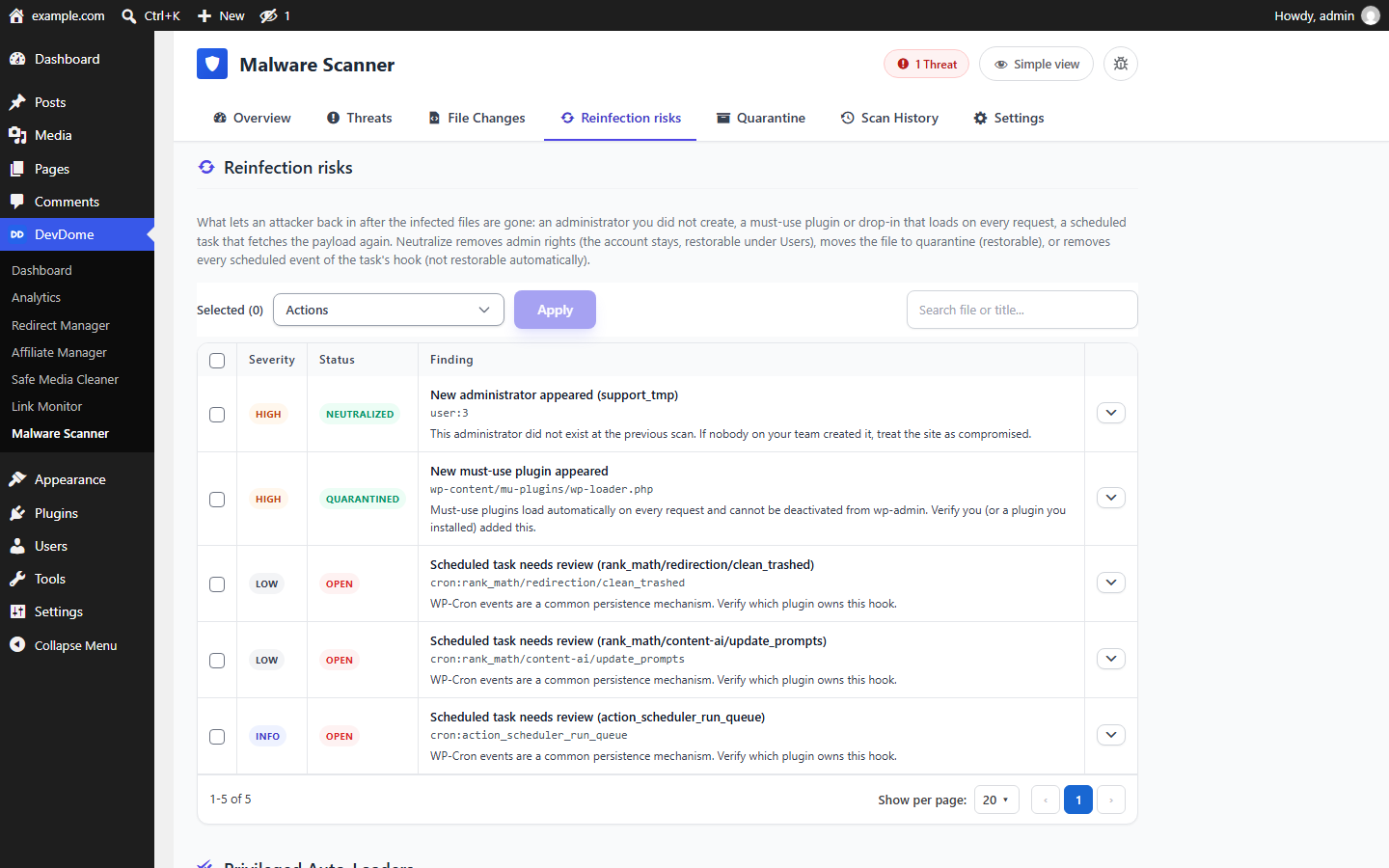The width and height of the screenshot is (1389, 868).
Task: Click the NEUTRALIZED status badge
Action: tap(360, 414)
